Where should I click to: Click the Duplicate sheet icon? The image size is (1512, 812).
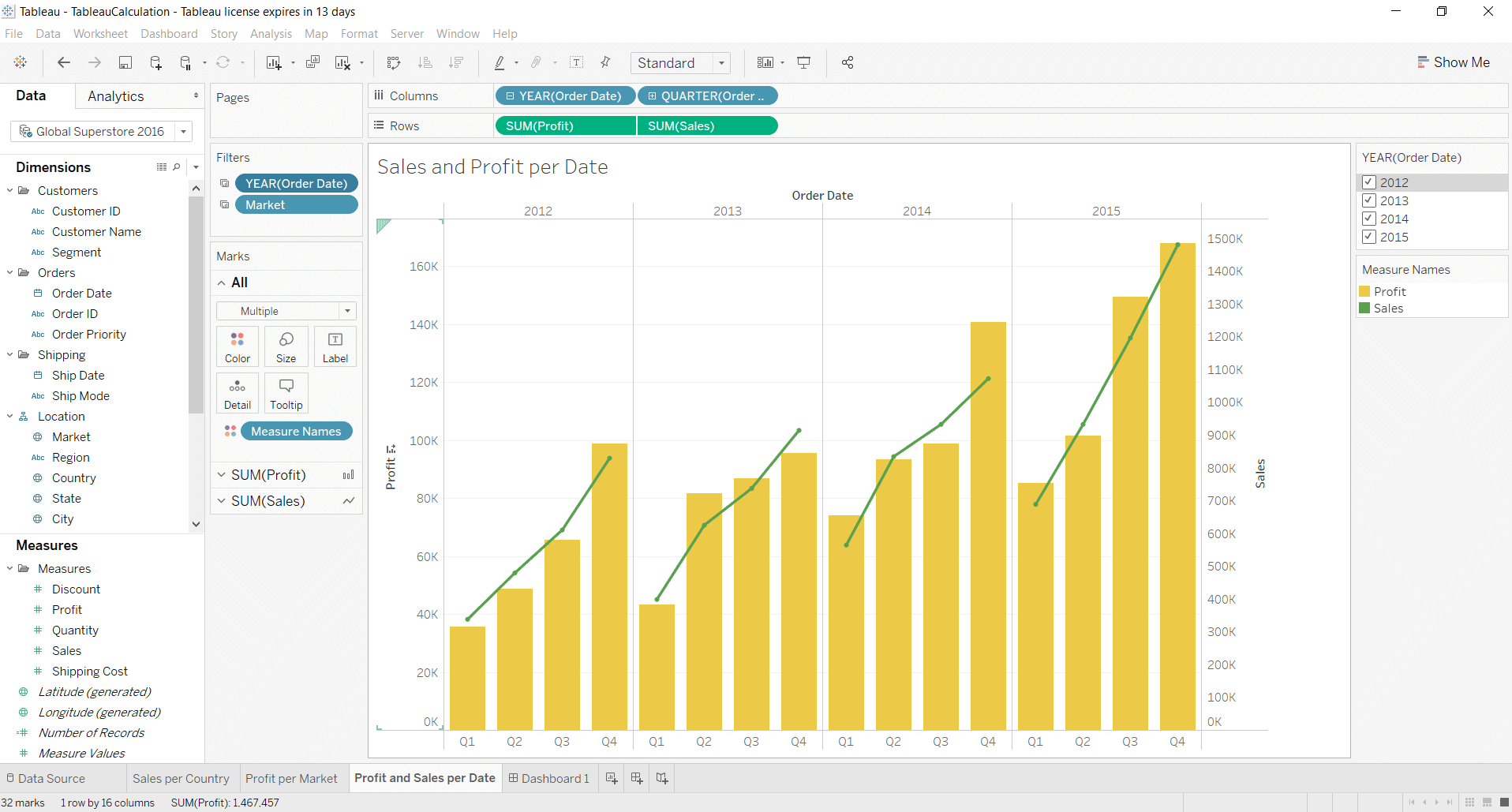(x=313, y=62)
